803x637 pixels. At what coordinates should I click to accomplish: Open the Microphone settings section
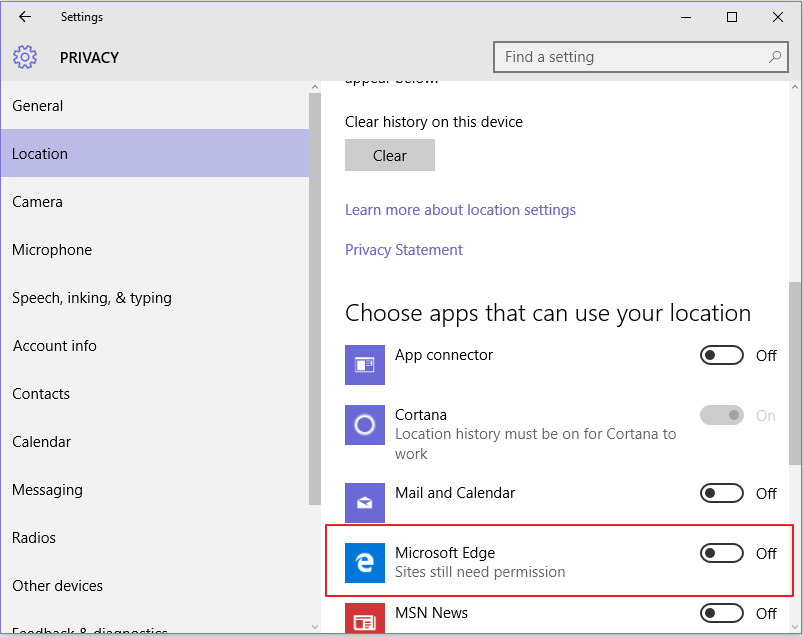tap(51, 249)
